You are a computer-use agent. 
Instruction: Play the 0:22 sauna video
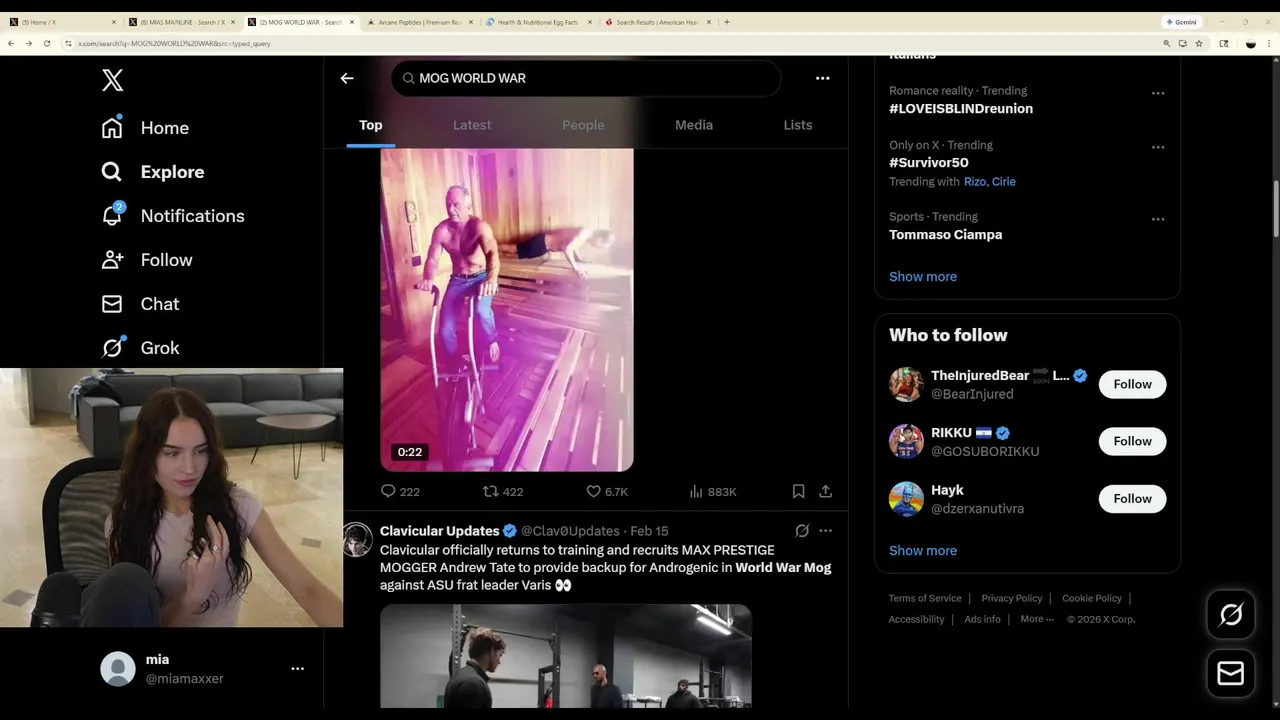(507, 310)
